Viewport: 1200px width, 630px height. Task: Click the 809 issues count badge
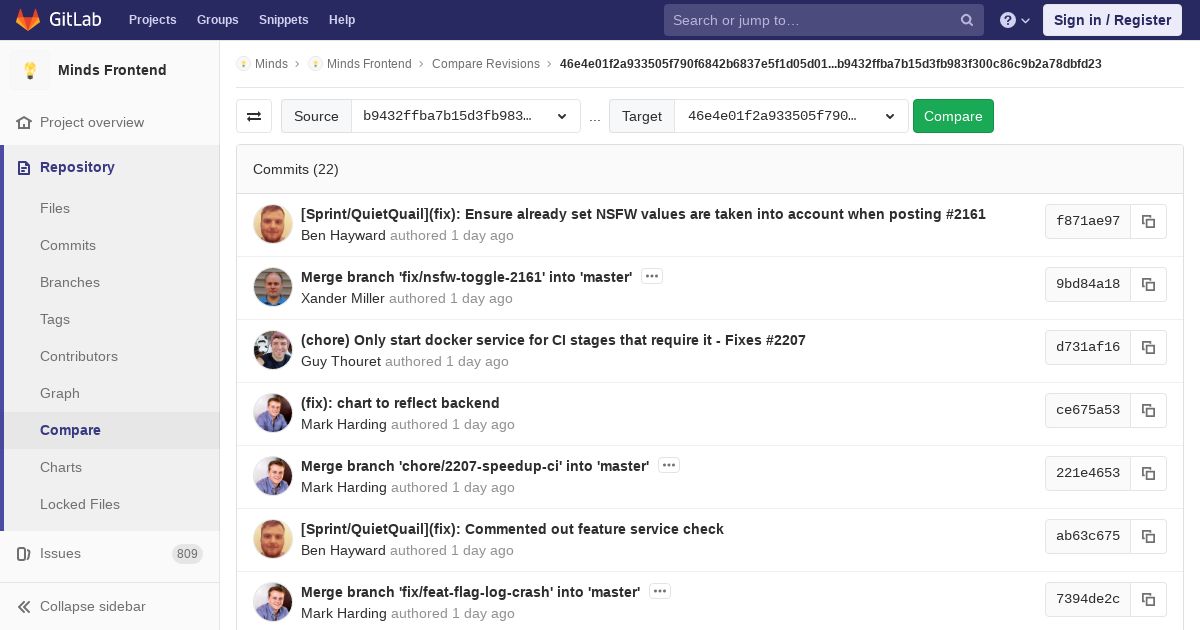point(187,554)
